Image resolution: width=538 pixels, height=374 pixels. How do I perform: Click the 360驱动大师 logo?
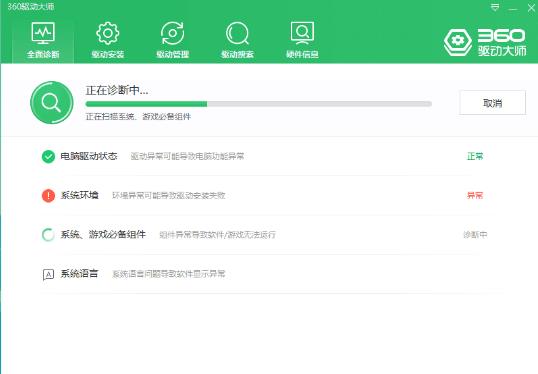coord(485,43)
